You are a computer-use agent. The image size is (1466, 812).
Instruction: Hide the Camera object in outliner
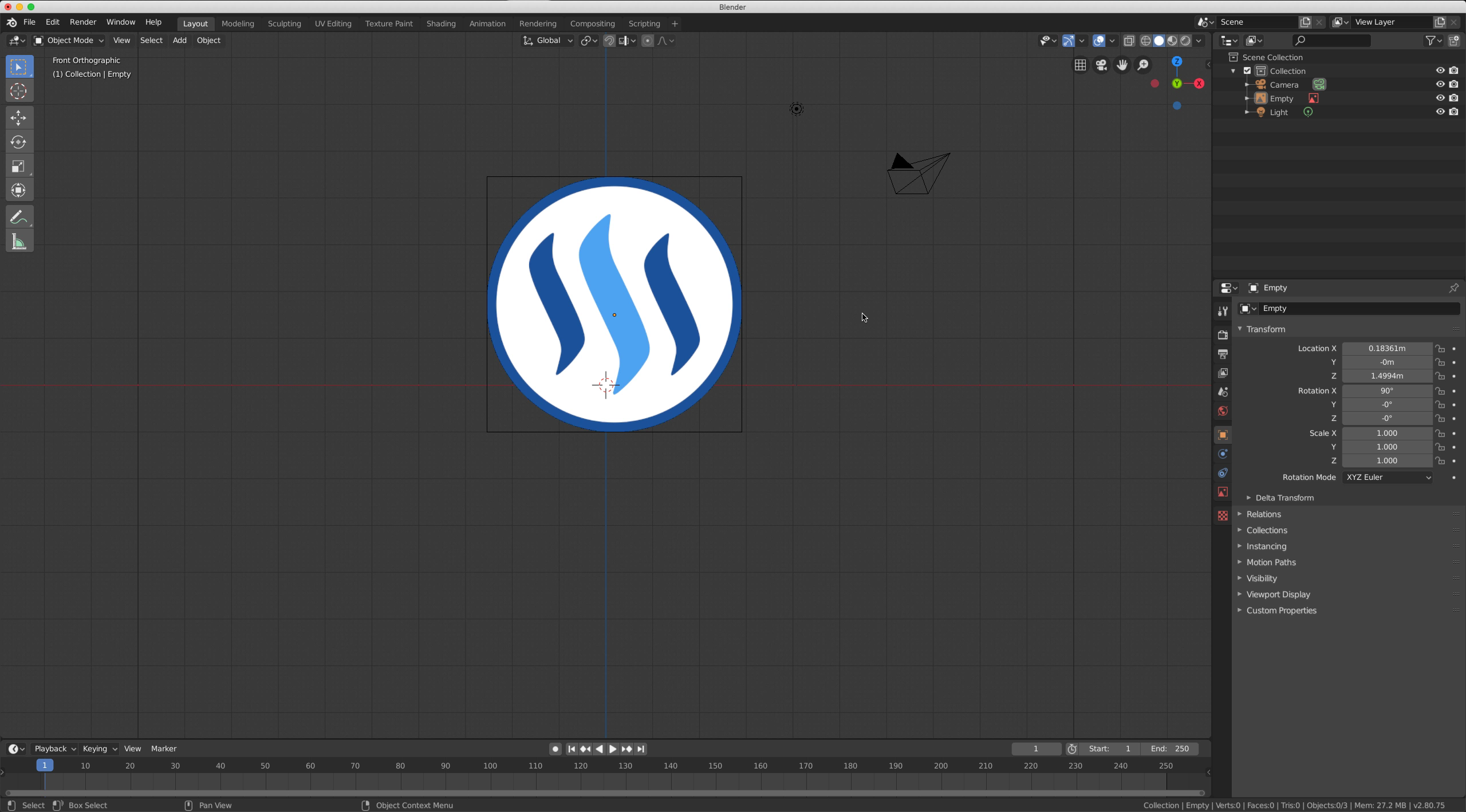click(x=1440, y=84)
